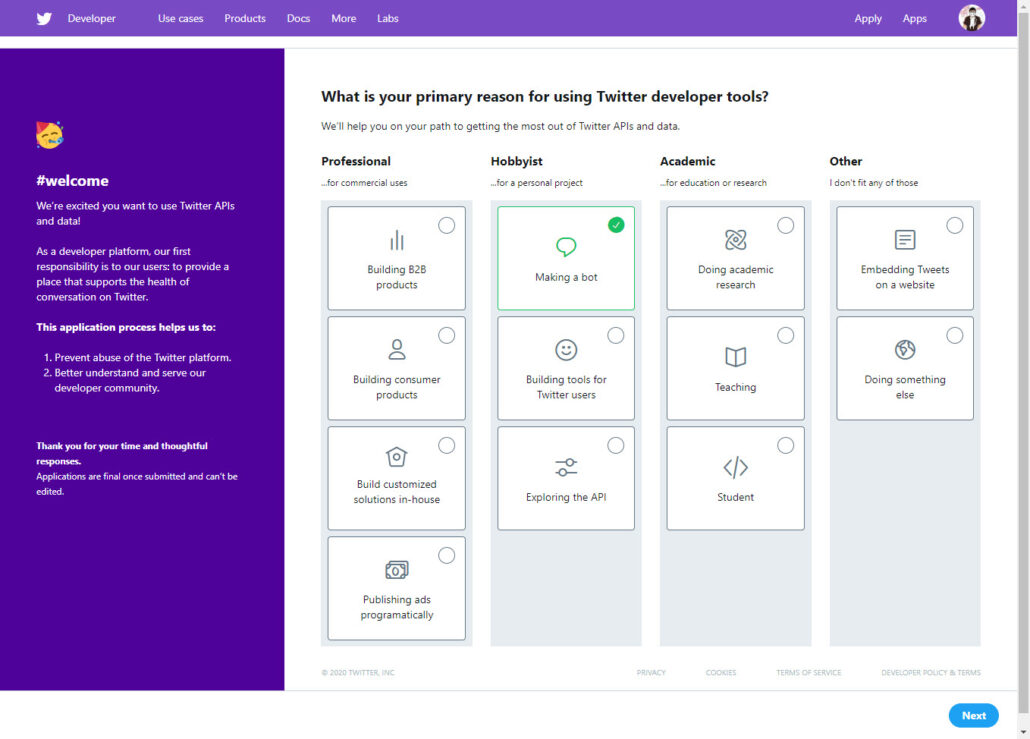Select the Teaching radio button
Image resolution: width=1030 pixels, height=739 pixels.
click(786, 335)
